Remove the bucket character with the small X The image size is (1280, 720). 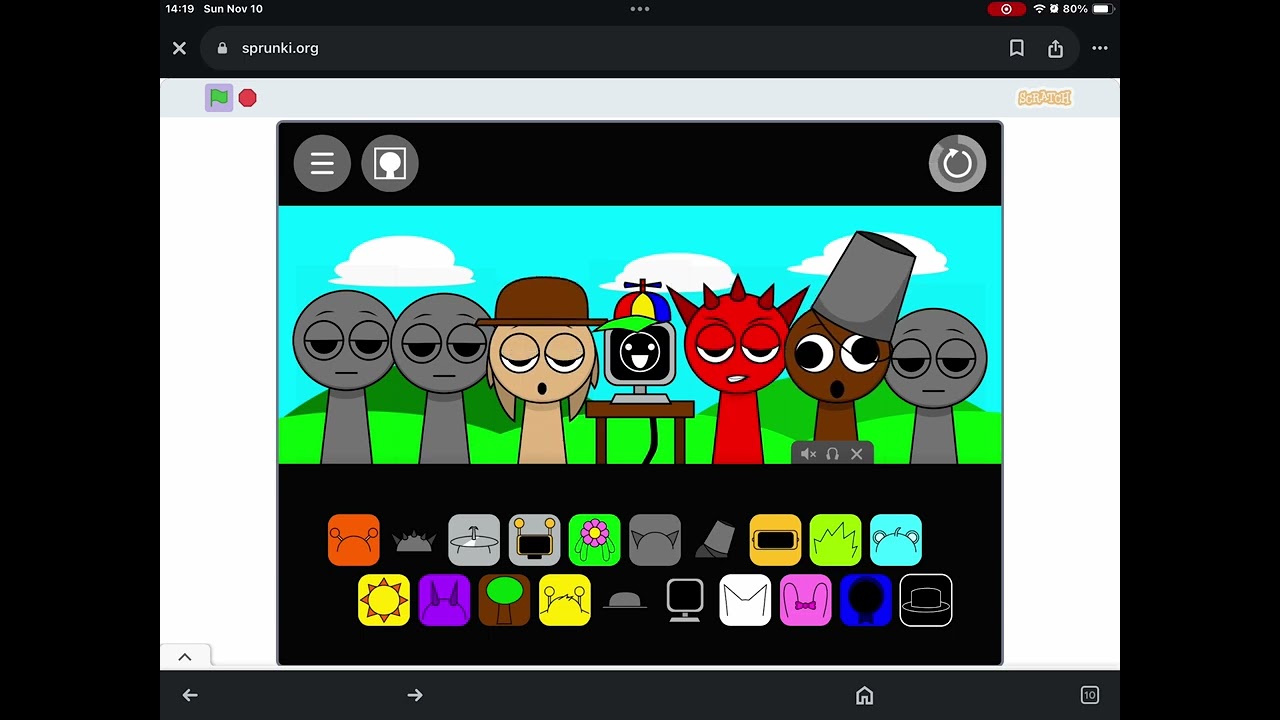tap(857, 454)
